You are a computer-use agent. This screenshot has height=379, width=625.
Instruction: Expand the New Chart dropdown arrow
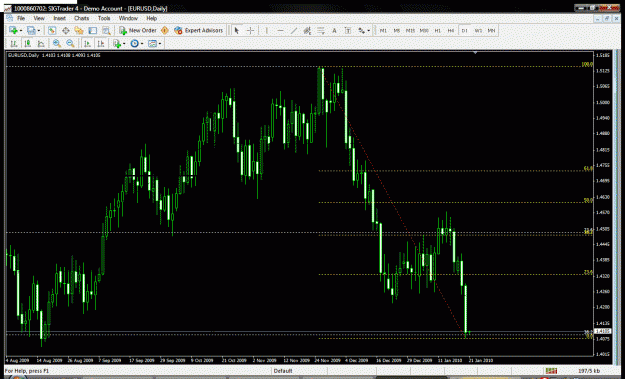coord(21,31)
